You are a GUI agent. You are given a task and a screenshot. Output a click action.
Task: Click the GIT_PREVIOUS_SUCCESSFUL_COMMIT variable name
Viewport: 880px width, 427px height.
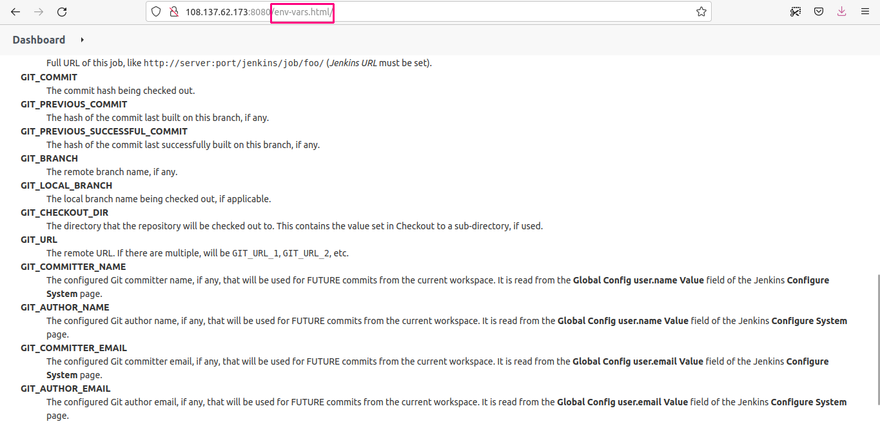tap(104, 131)
